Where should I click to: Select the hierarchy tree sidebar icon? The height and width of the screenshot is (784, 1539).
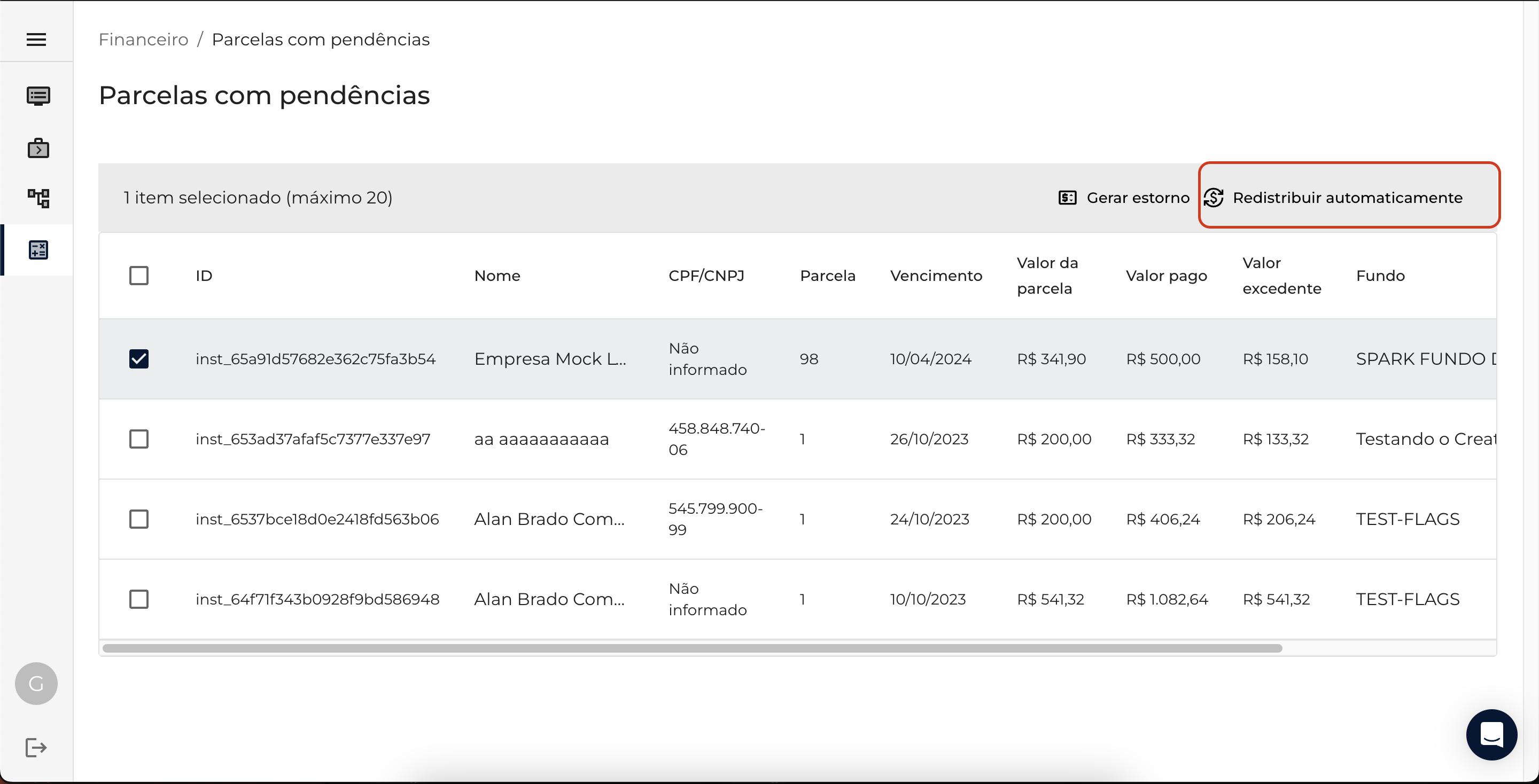coord(38,198)
